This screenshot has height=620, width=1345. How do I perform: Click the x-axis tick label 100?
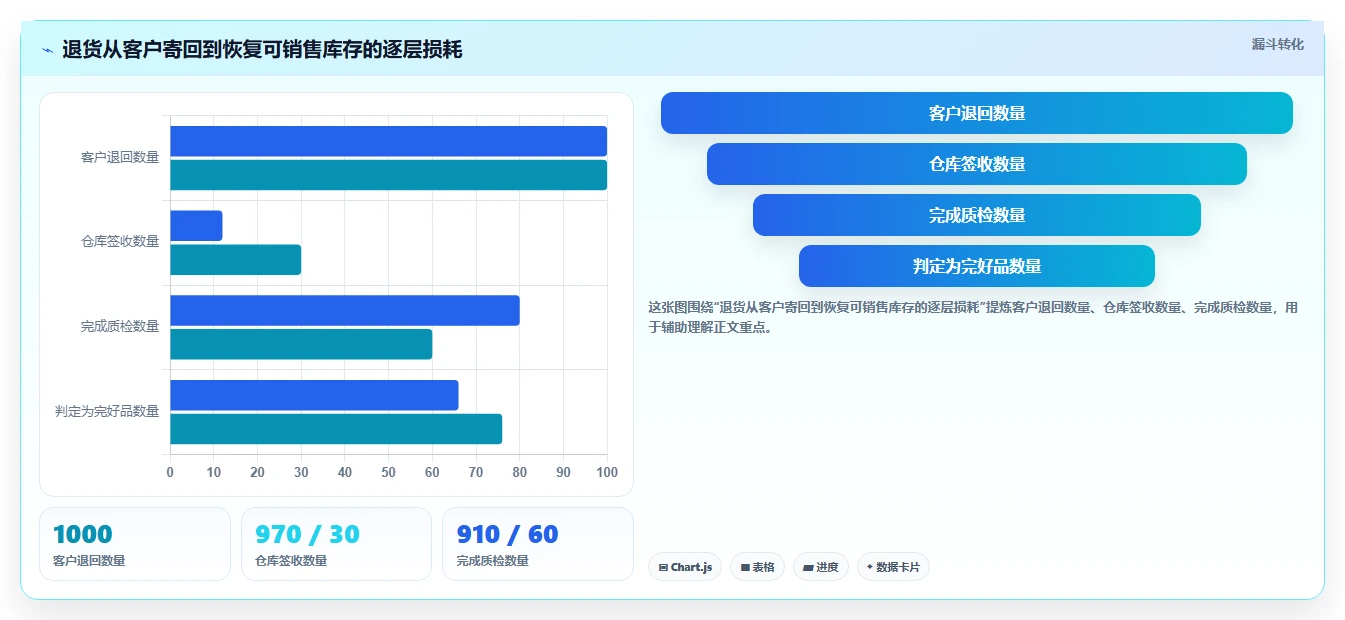606,472
